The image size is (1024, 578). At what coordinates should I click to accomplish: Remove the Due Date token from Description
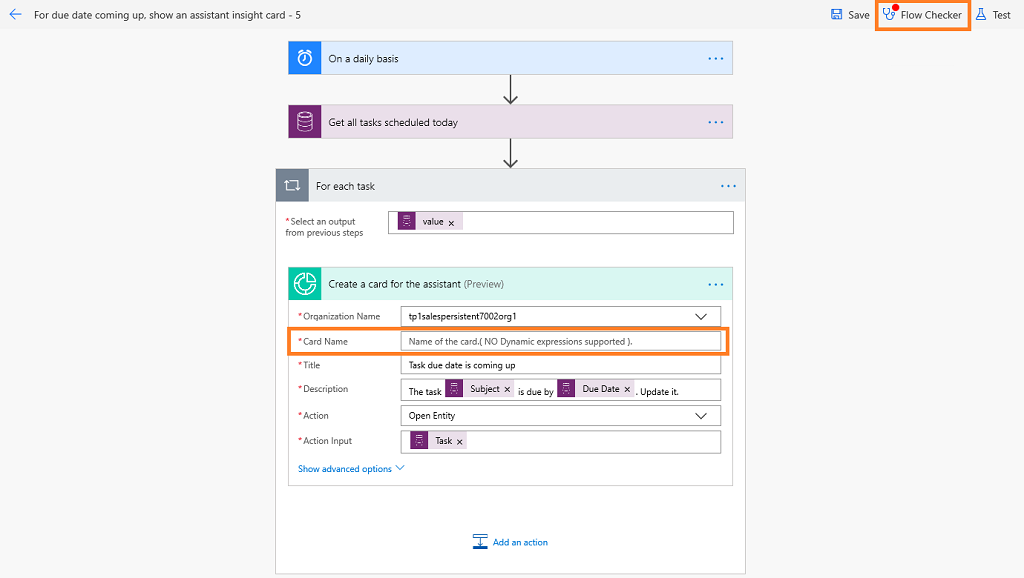tap(627, 389)
